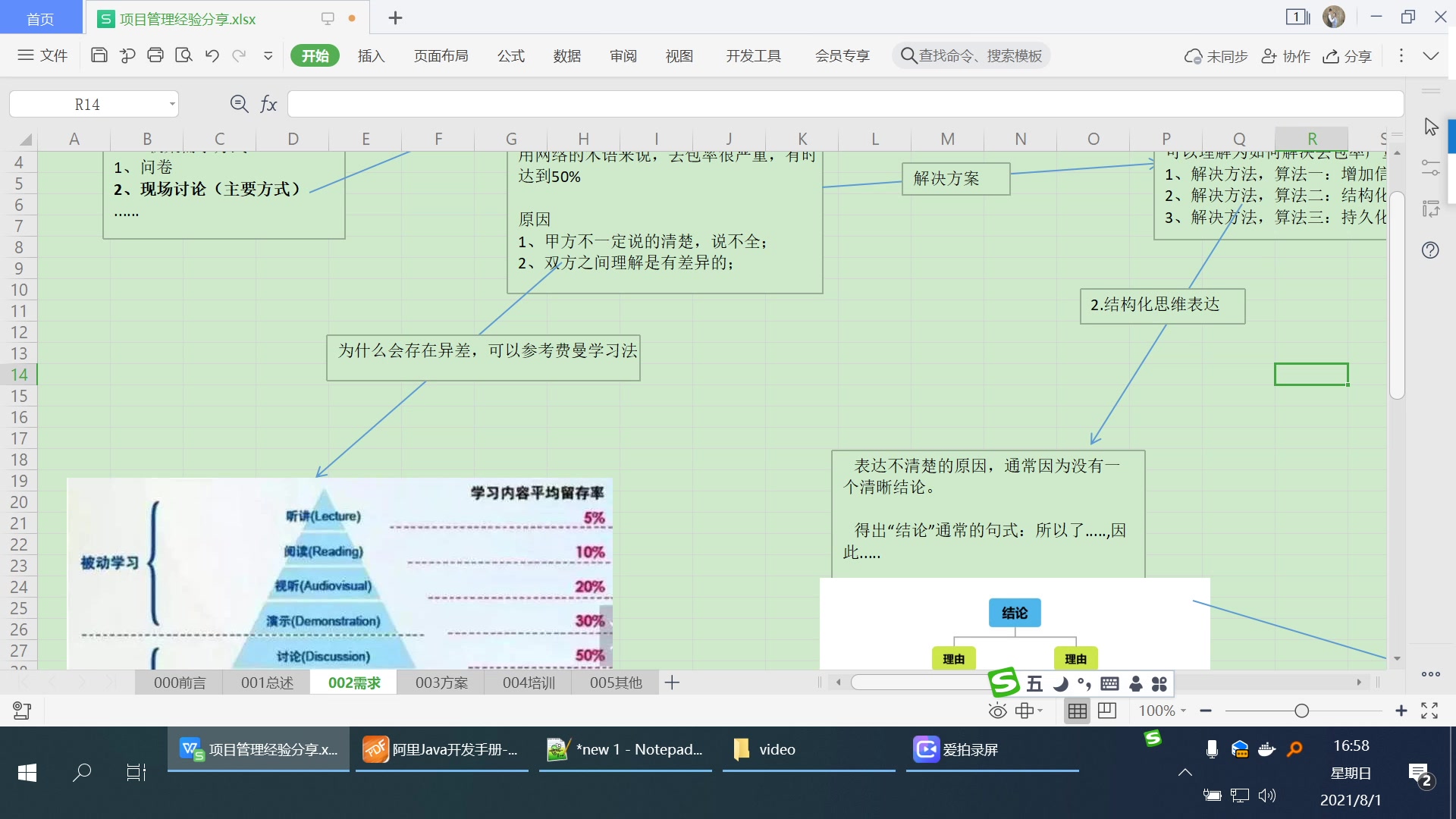The image size is (1456, 819).
Task: Open the 审阅 tab
Action: tap(623, 55)
